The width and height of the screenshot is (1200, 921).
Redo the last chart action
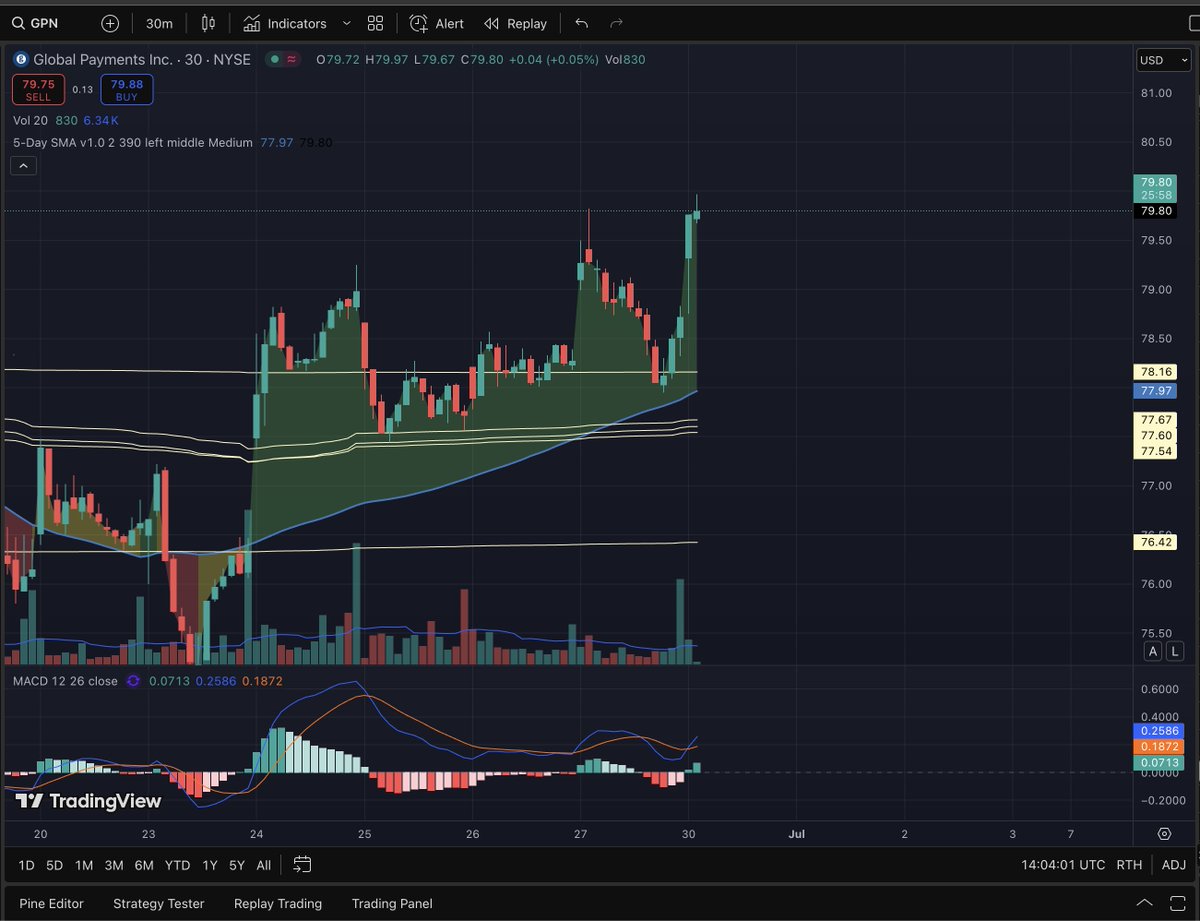point(617,23)
